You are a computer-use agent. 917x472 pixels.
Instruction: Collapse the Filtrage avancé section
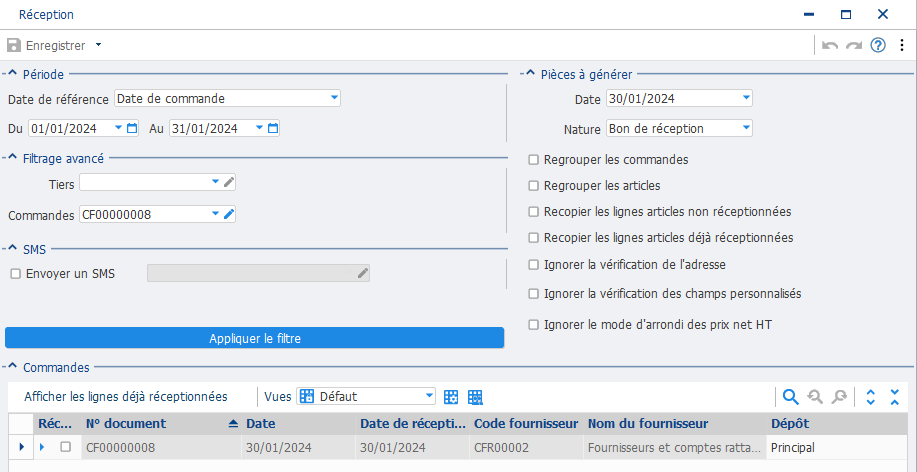click(13, 158)
